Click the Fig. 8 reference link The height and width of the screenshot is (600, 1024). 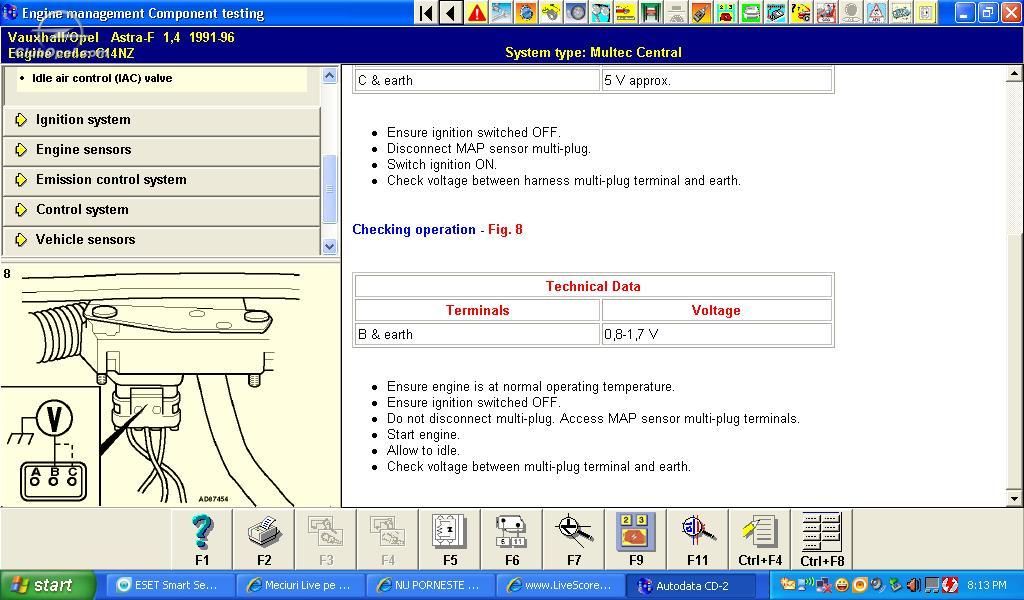pyautogui.click(x=505, y=230)
